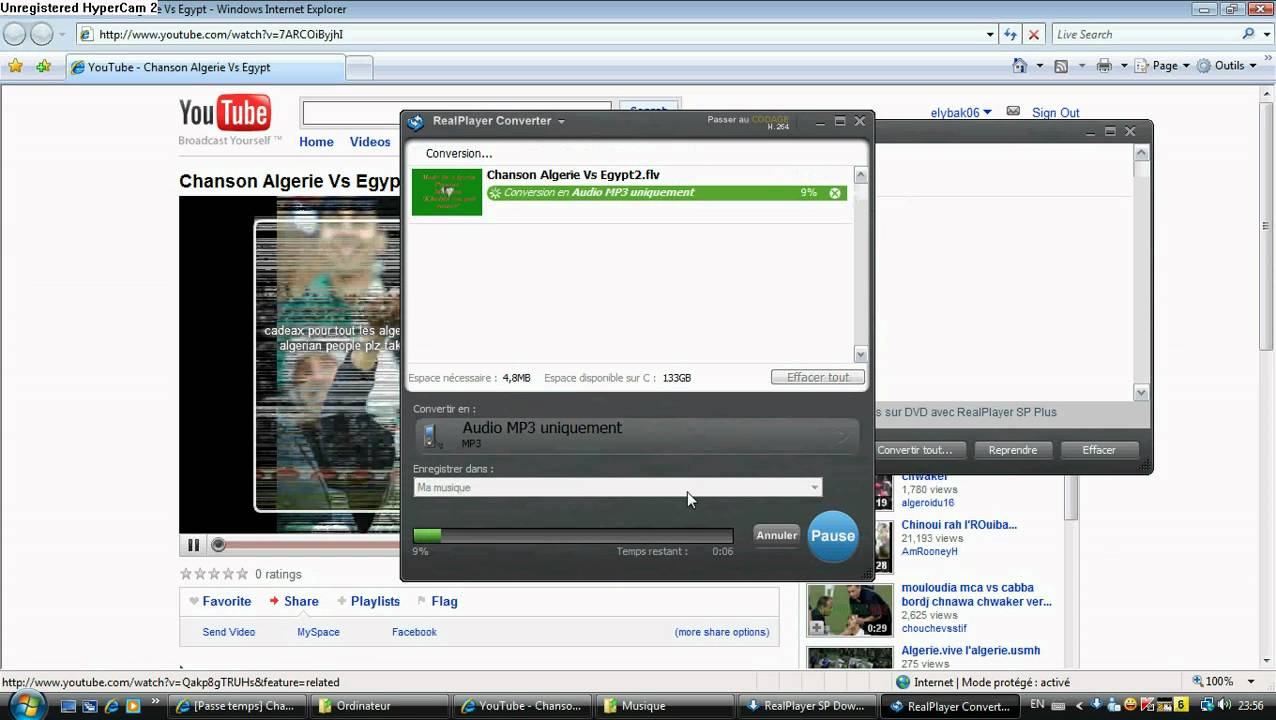Click the Send Video link
Image resolution: width=1276 pixels, height=720 pixels.
tap(229, 632)
